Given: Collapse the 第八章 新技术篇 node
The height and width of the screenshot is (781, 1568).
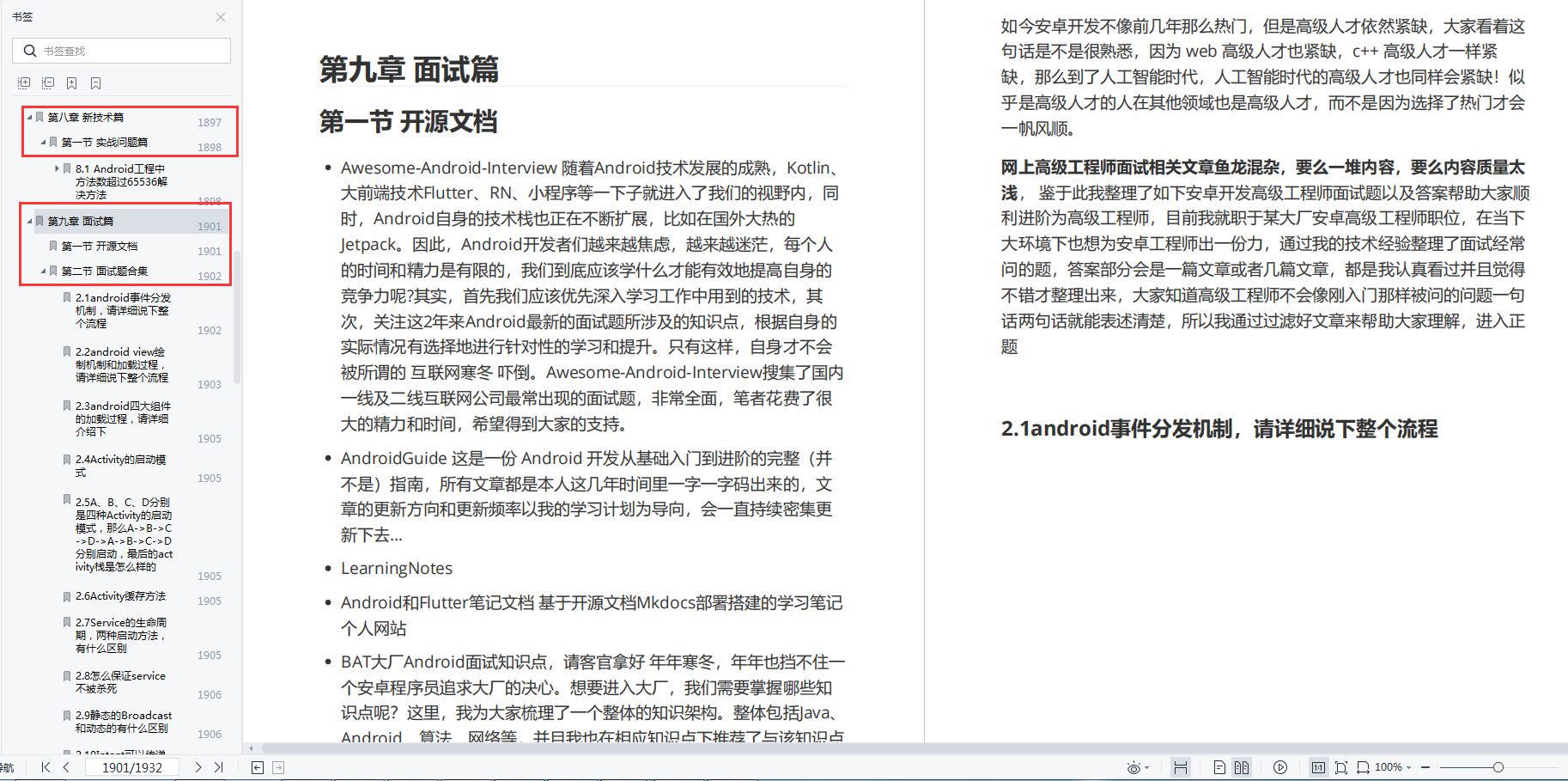Looking at the screenshot, I should coord(29,117).
